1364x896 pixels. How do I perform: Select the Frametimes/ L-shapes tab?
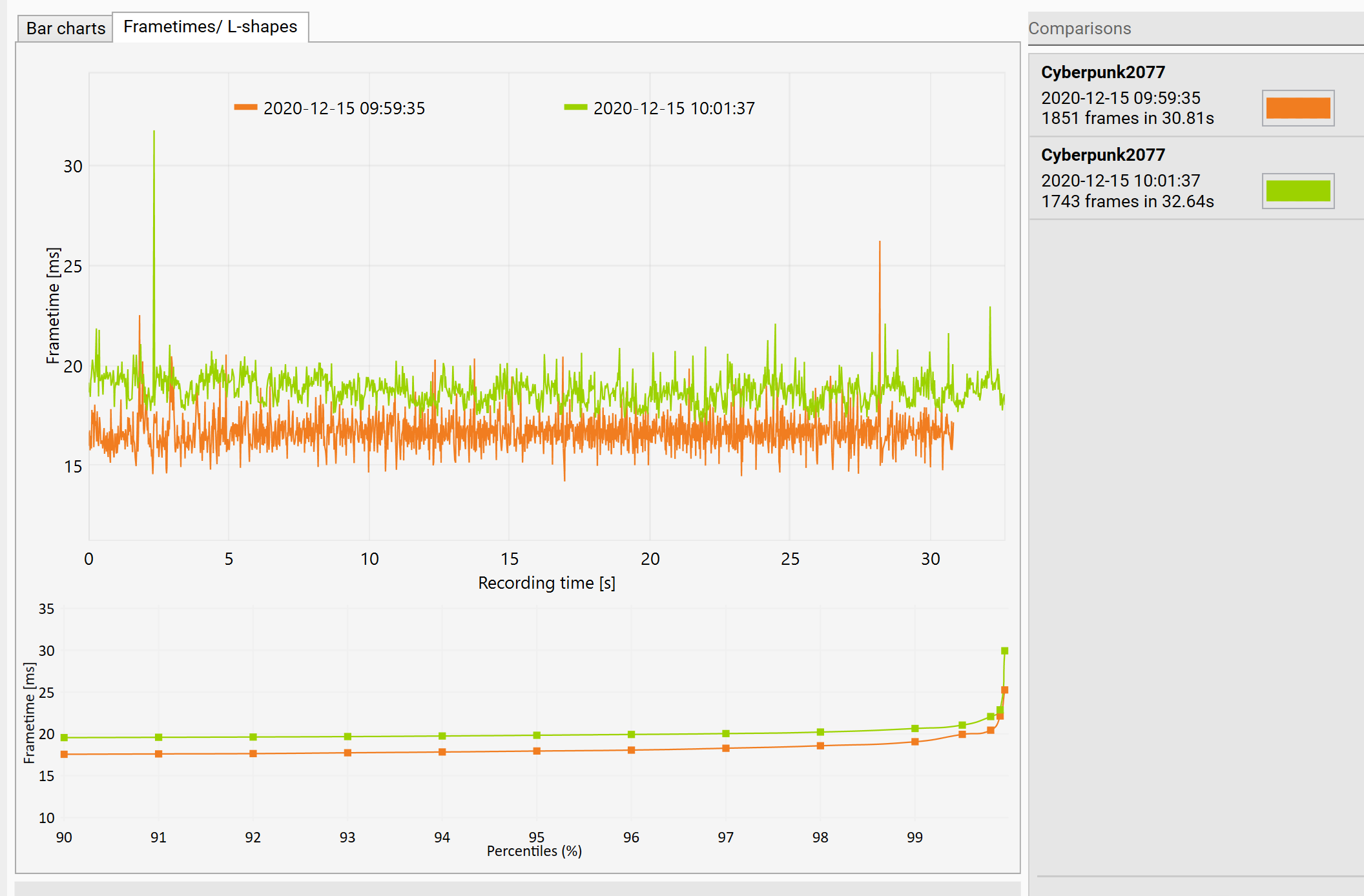[210, 26]
